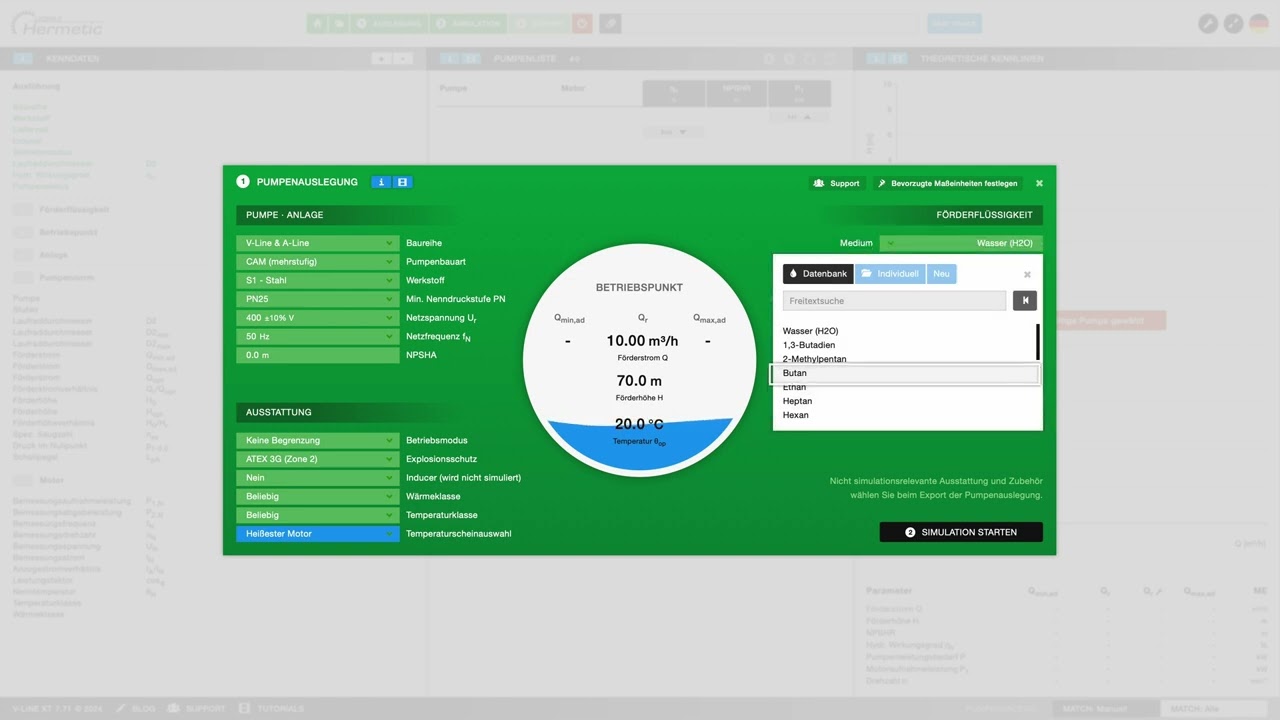This screenshot has height=720, width=1280.
Task: Open Support link in bottom bar
Action: point(197,709)
